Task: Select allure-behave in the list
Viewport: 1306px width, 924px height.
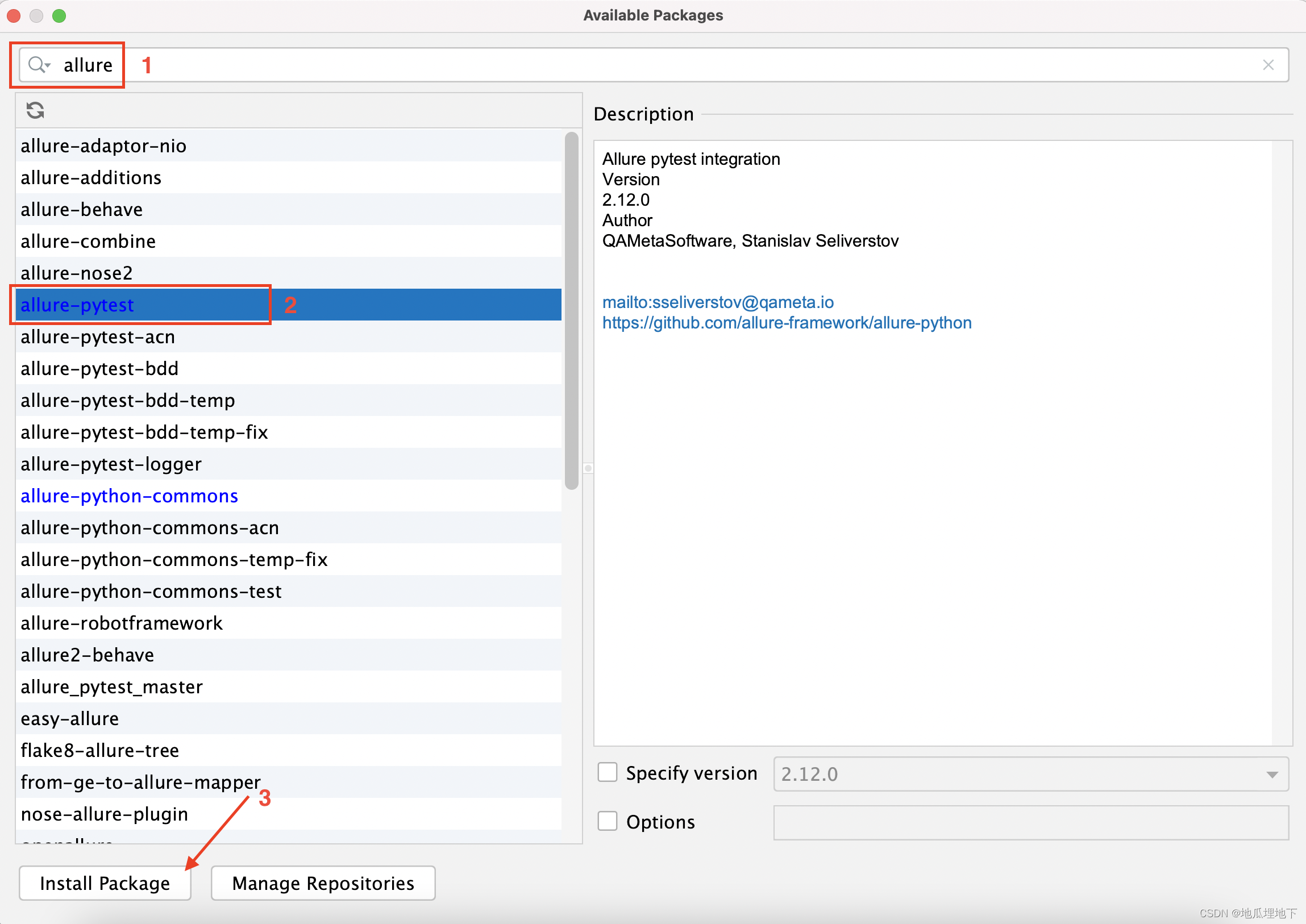Action: (82, 209)
